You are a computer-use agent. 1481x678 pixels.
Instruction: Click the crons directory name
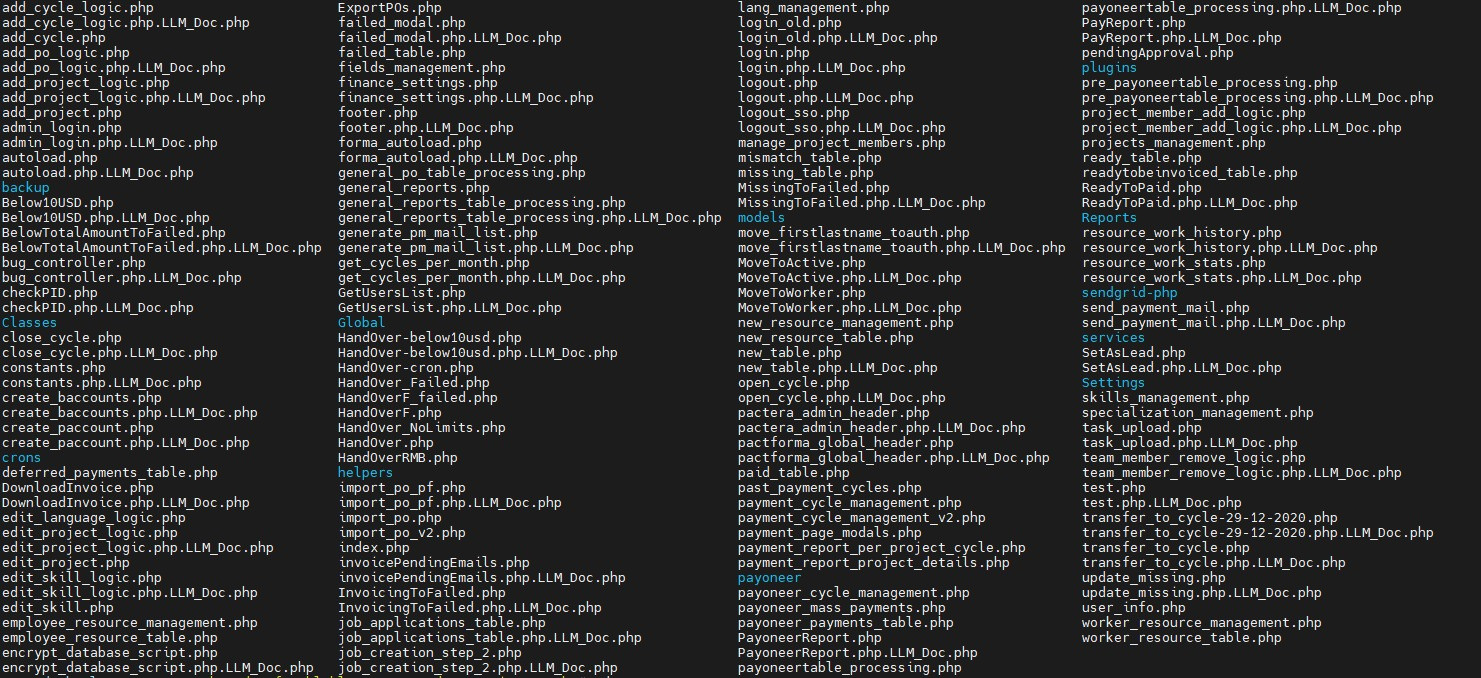(22, 458)
